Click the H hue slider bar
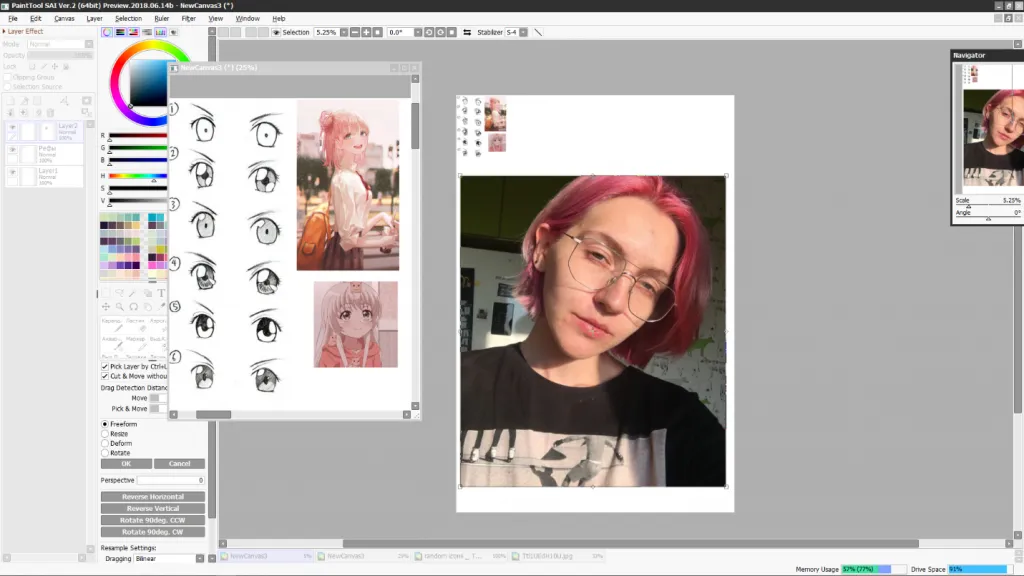The width and height of the screenshot is (1024, 576). point(137,176)
